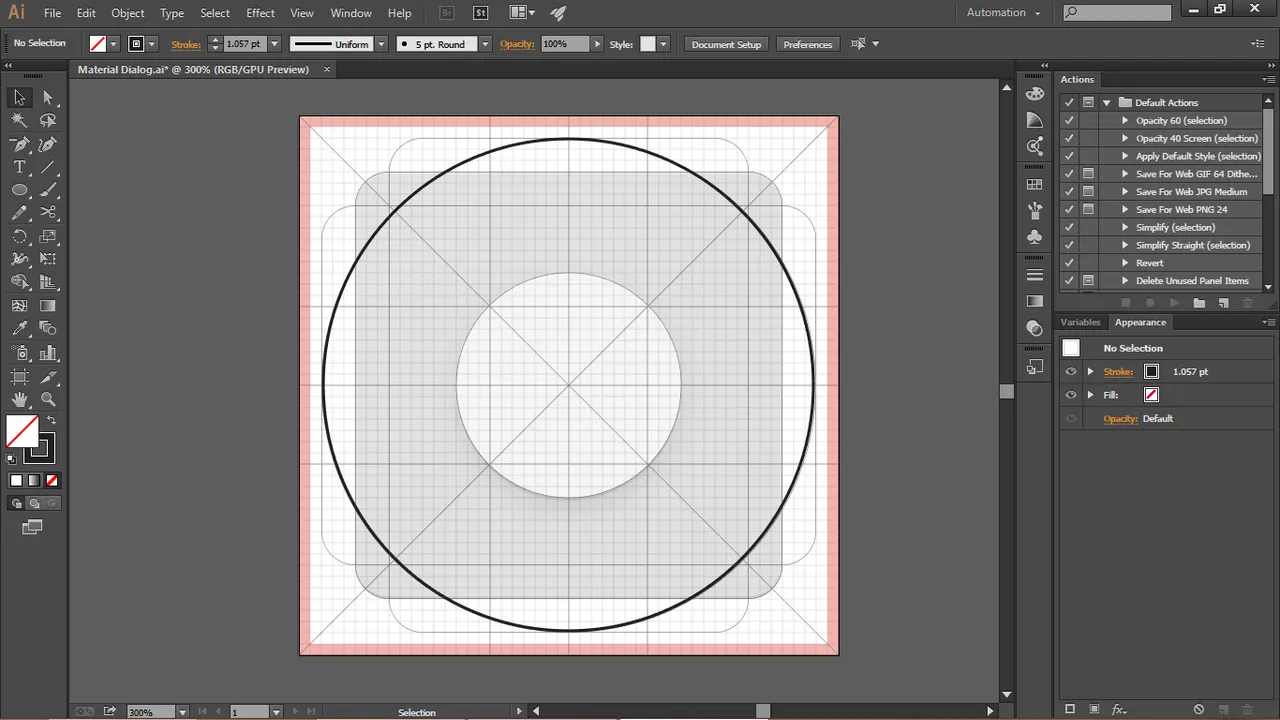Open the Stroke panel lines icon
Image resolution: width=1280 pixels, height=720 pixels.
1035,275
